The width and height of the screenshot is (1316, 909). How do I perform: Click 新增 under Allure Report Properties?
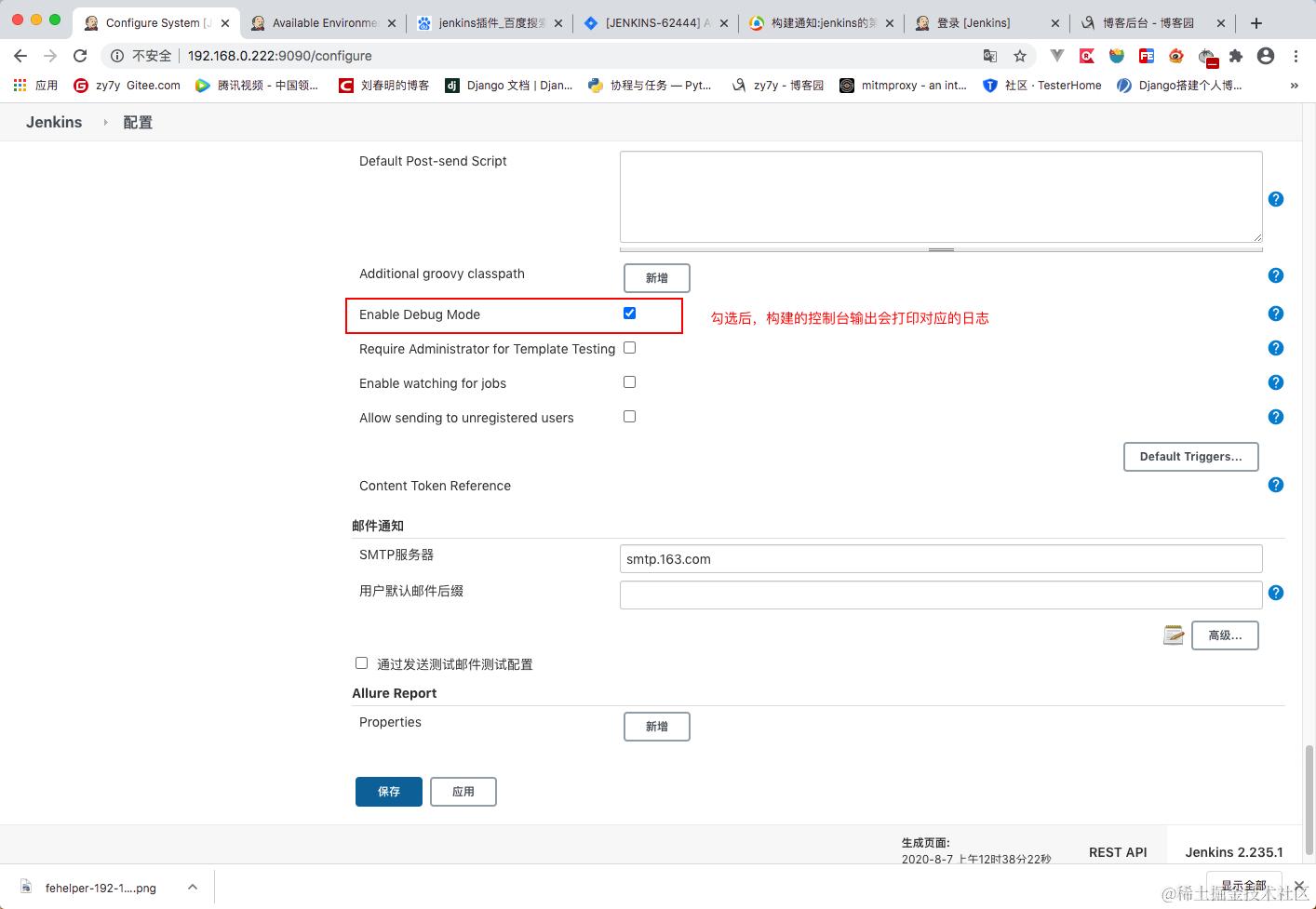[x=657, y=726]
